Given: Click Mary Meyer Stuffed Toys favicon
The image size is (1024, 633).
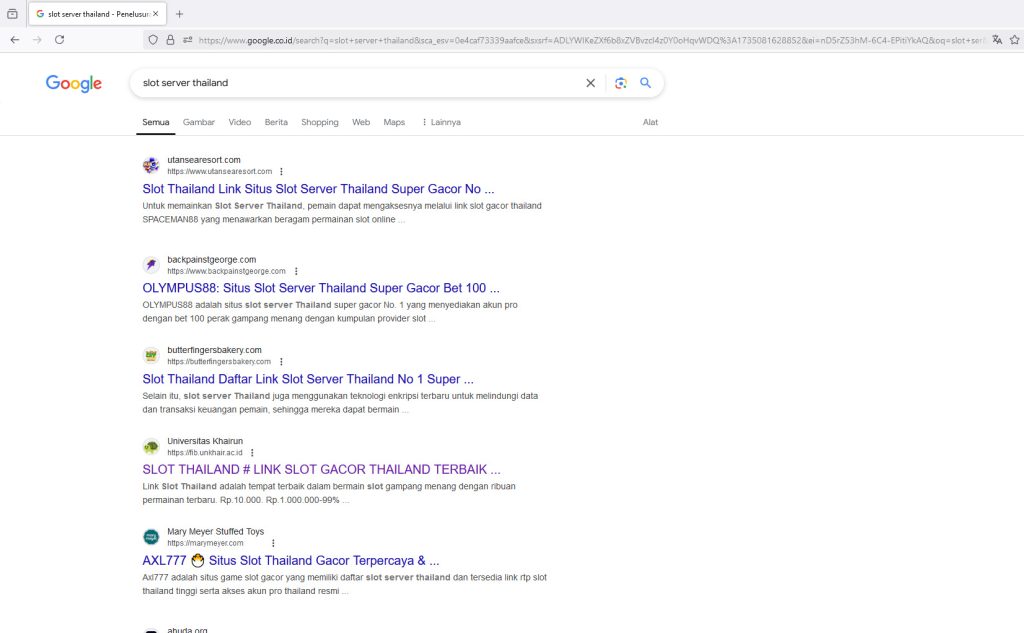Looking at the screenshot, I should pyautogui.click(x=151, y=537).
